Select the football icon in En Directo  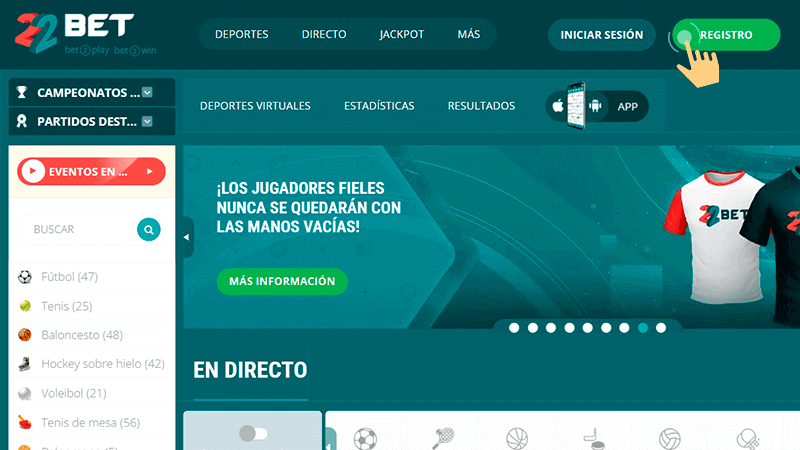coord(365,438)
